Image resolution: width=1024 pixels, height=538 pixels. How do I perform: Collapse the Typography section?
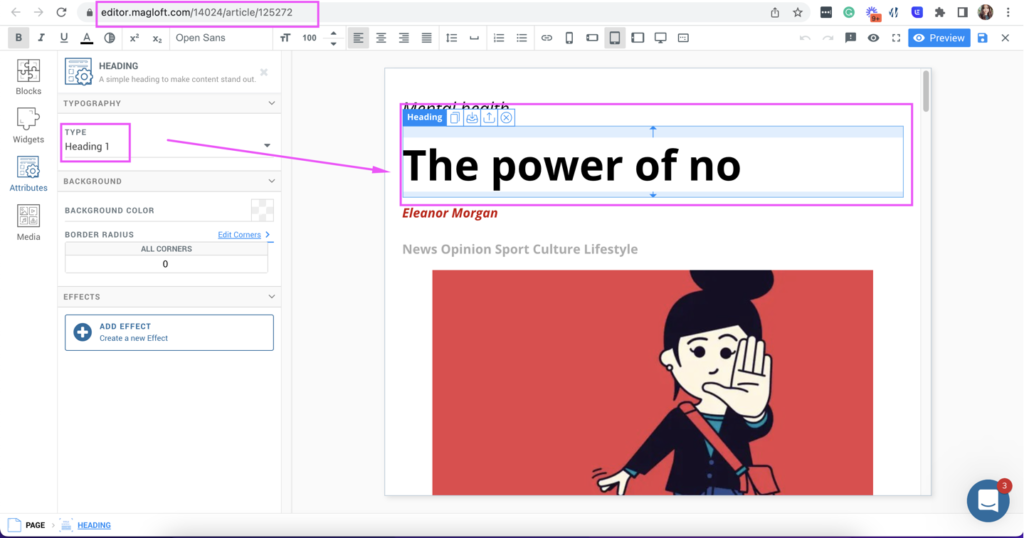[x=272, y=103]
